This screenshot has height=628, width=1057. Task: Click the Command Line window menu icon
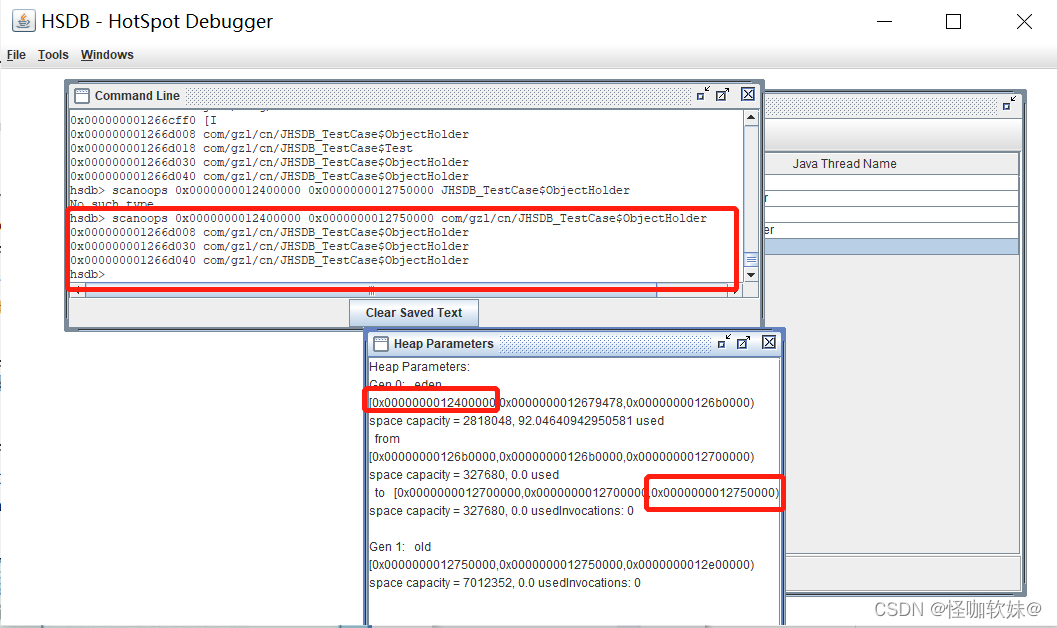[x=82, y=96]
